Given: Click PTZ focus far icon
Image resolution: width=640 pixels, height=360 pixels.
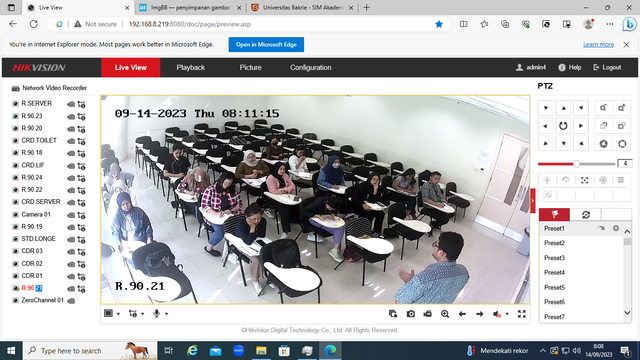Looking at the screenshot, I should point(621,126).
